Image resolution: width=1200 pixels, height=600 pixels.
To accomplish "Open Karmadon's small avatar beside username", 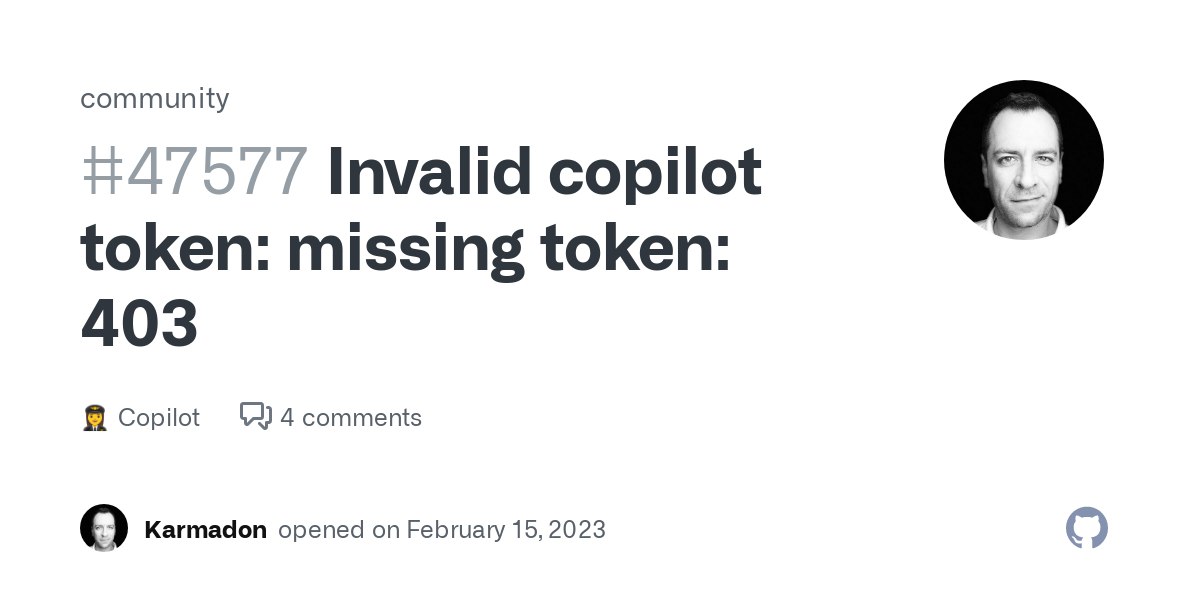I will (104, 528).
